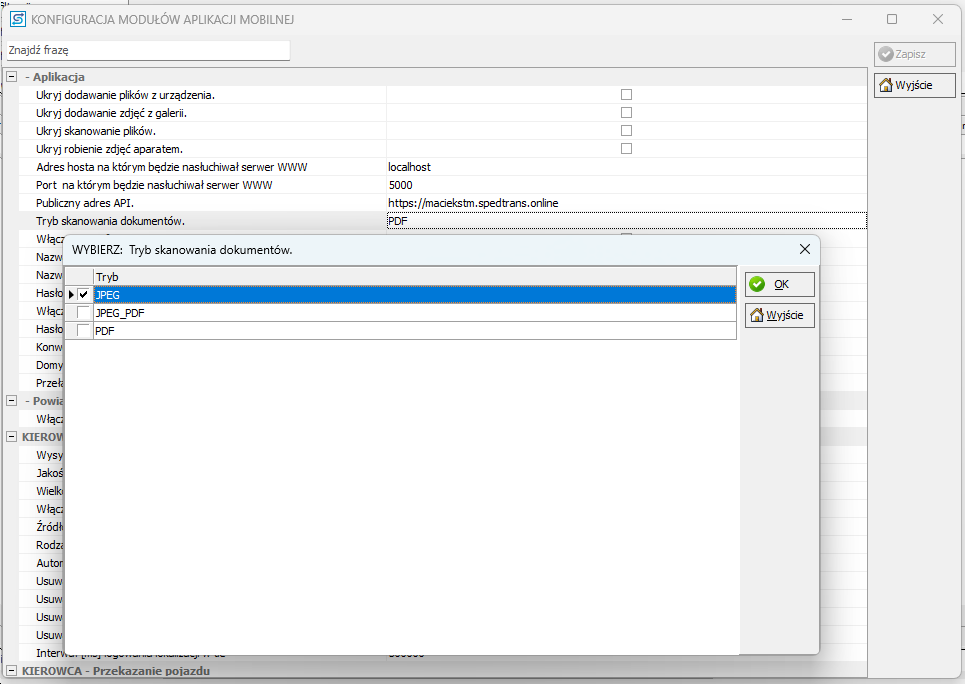The width and height of the screenshot is (965, 684).
Task: Click the localhost host address value
Action: [409, 167]
